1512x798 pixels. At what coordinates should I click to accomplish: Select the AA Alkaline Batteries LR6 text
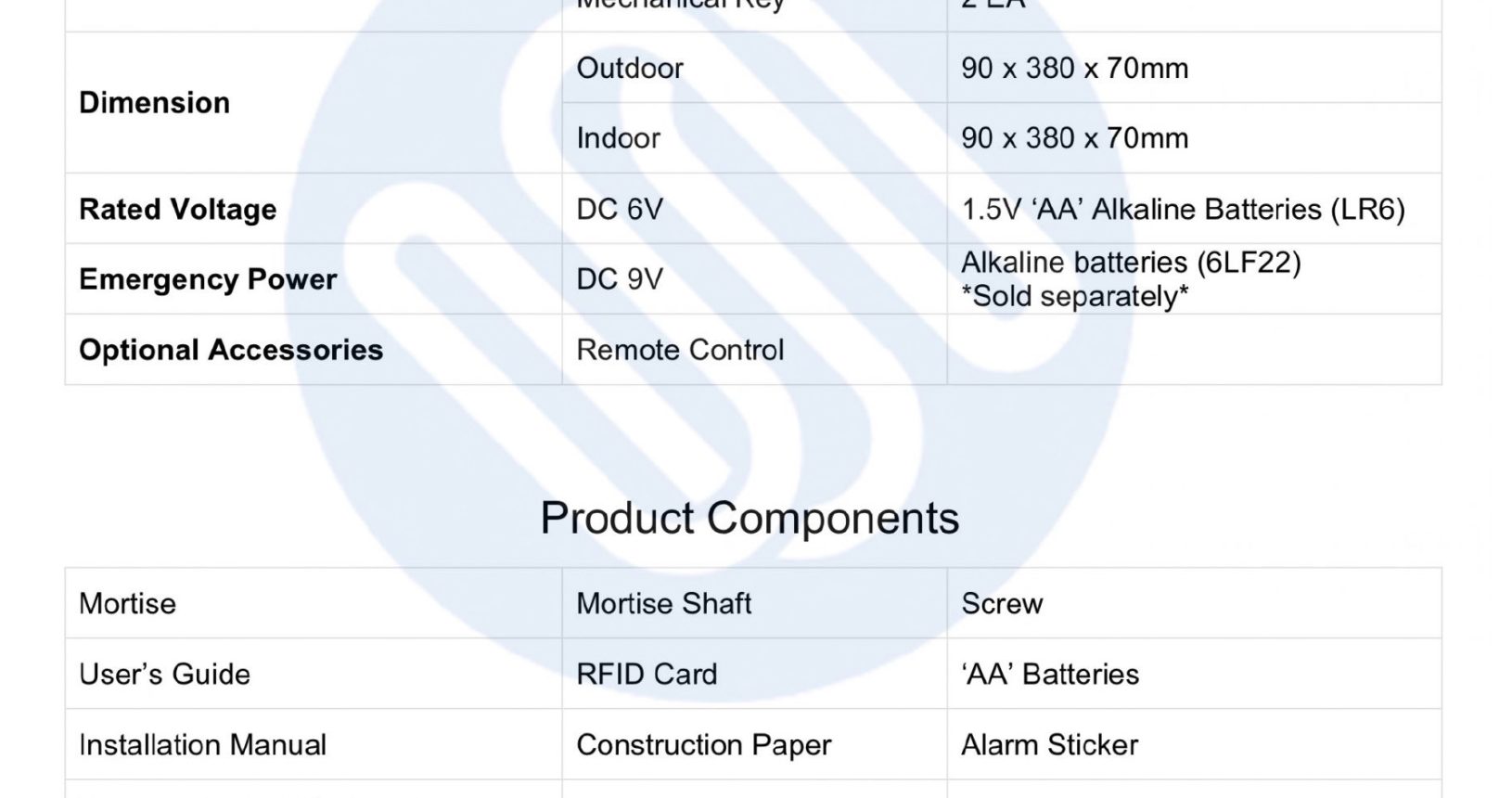pyautogui.click(x=1184, y=210)
